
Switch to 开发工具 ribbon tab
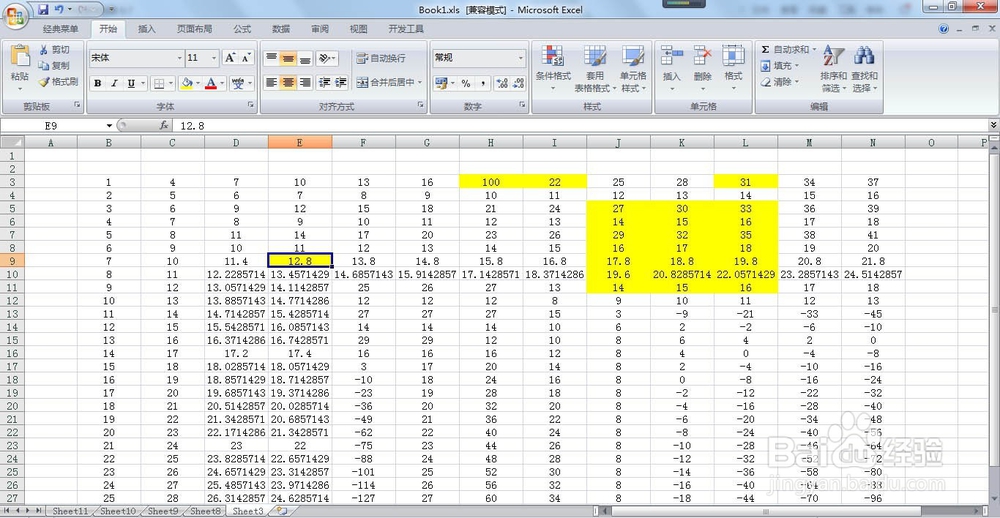pyautogui.click(x=406, y=29)
